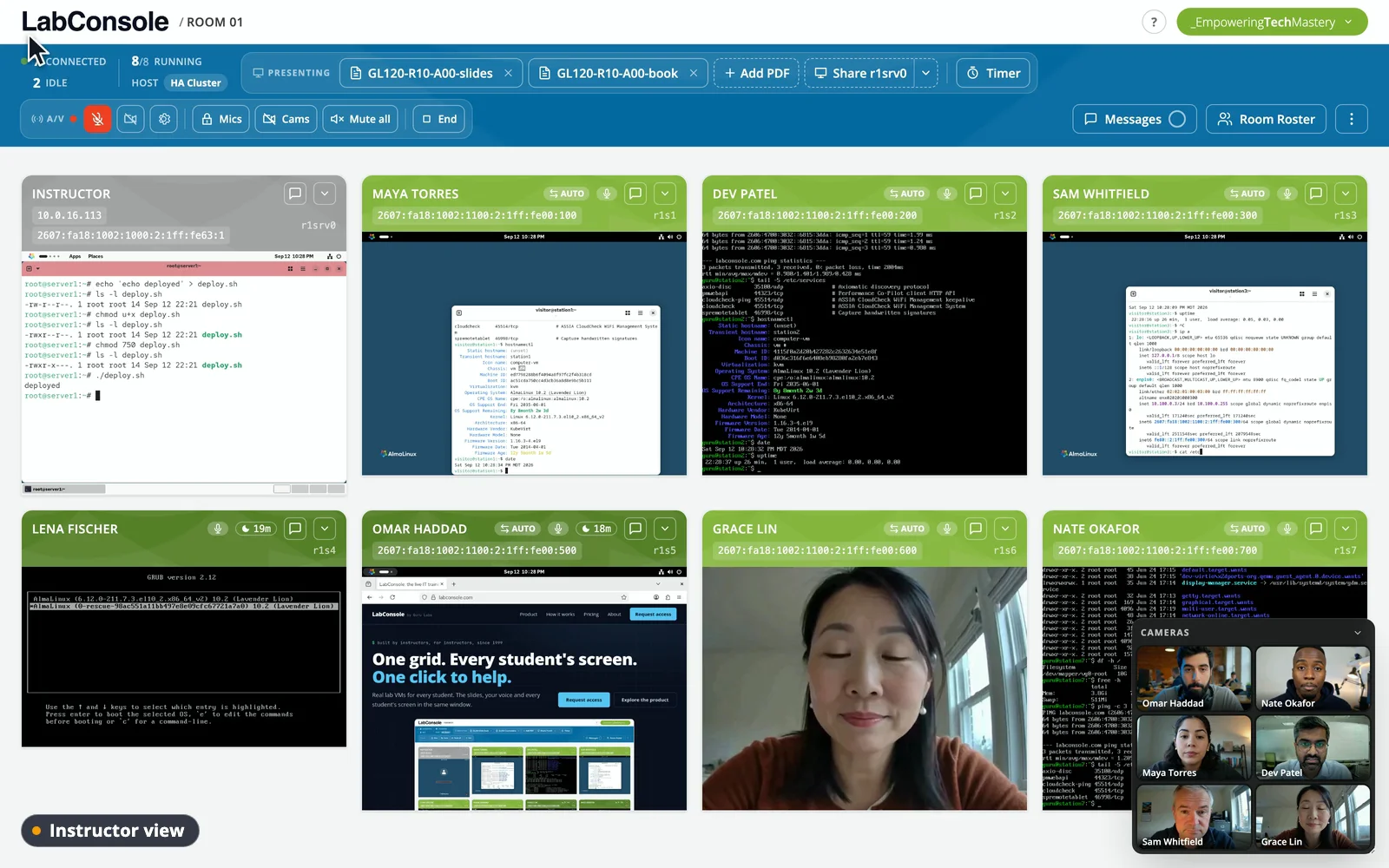Image resolution: width=1389 pixels, height=868 pixels.
Task: Open chat icon on Grace Lin tile
Action: [x=976, y=529]
